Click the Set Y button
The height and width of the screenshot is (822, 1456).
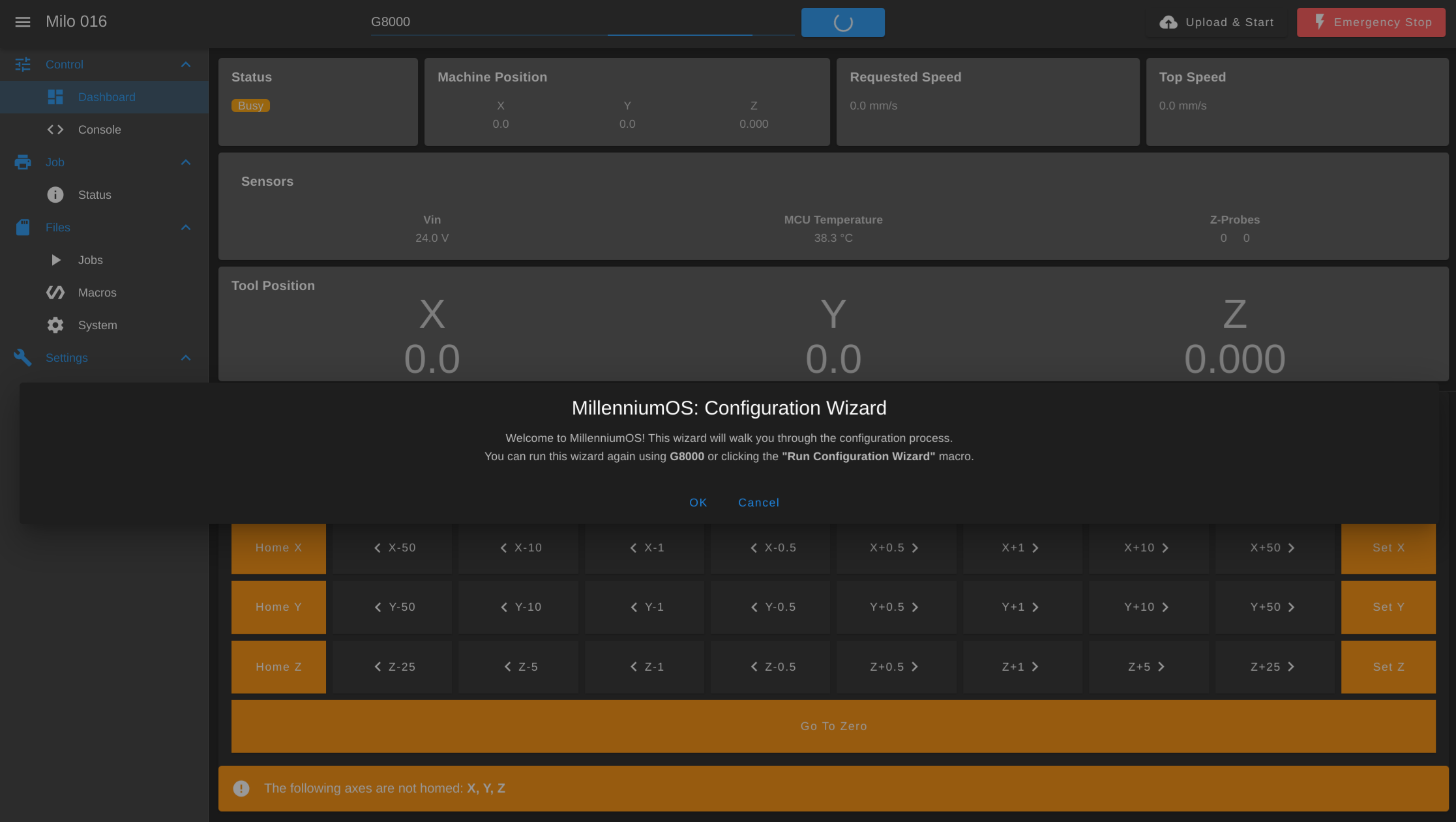(1388, 608)
